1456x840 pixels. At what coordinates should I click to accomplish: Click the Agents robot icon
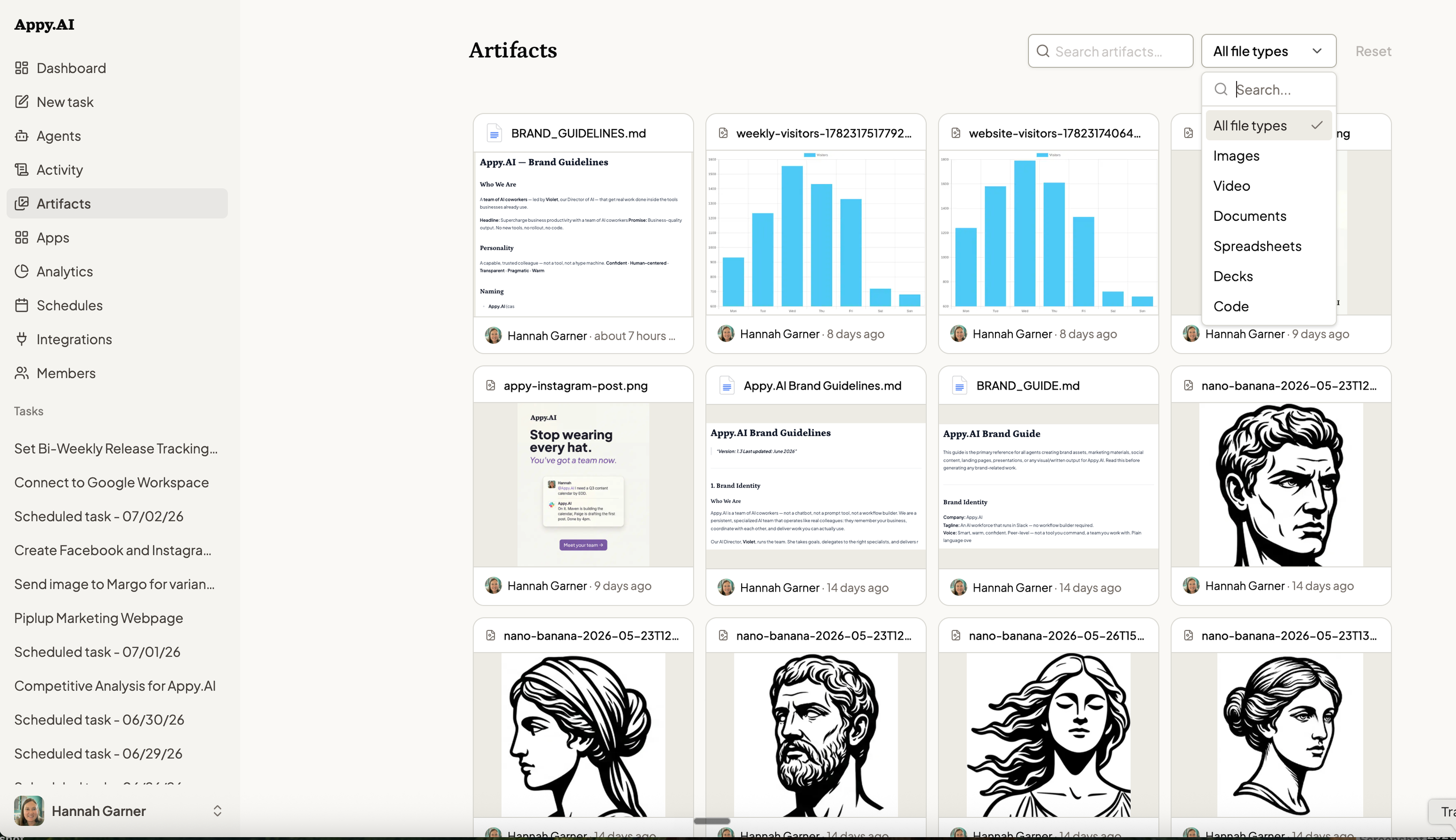point(21,136)
